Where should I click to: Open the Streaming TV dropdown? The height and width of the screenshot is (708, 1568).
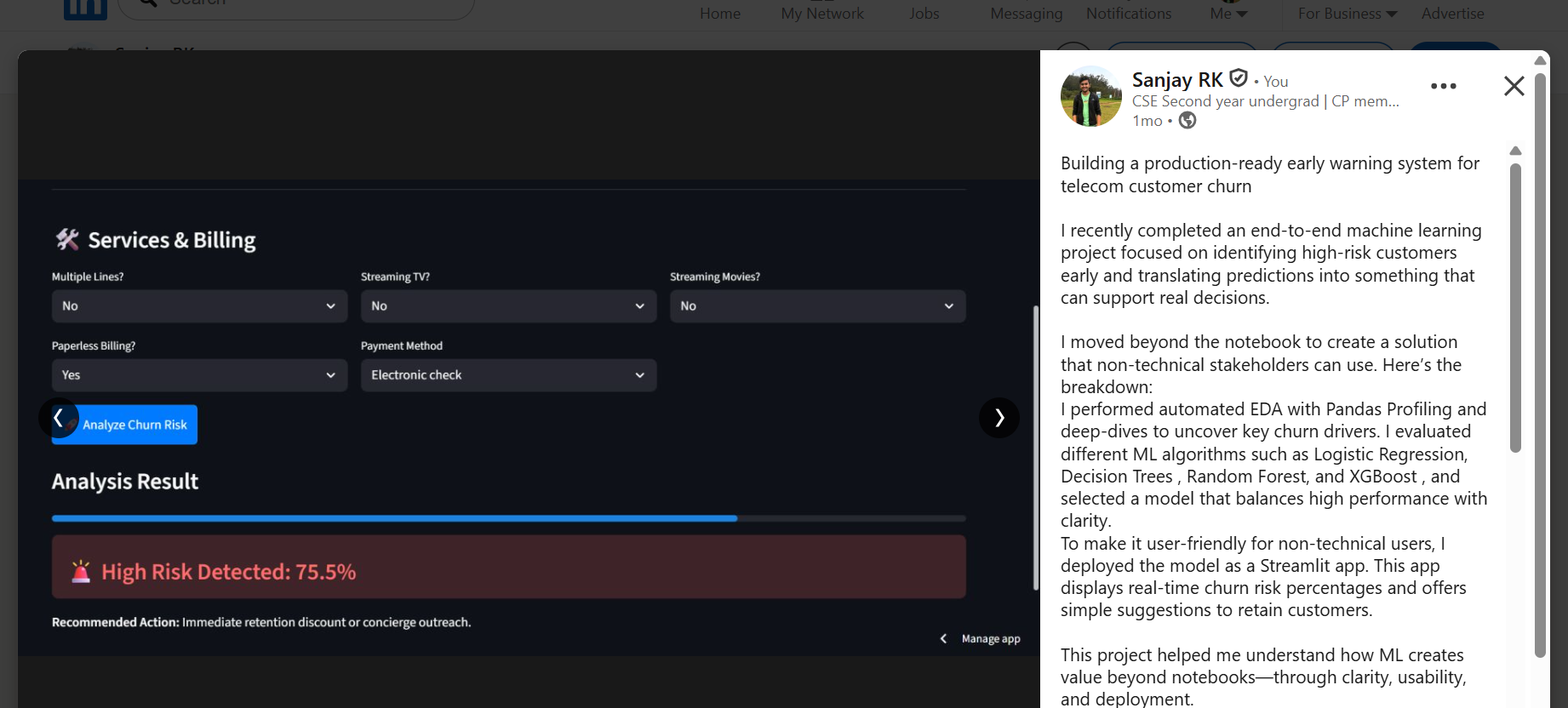click(508, 306)
